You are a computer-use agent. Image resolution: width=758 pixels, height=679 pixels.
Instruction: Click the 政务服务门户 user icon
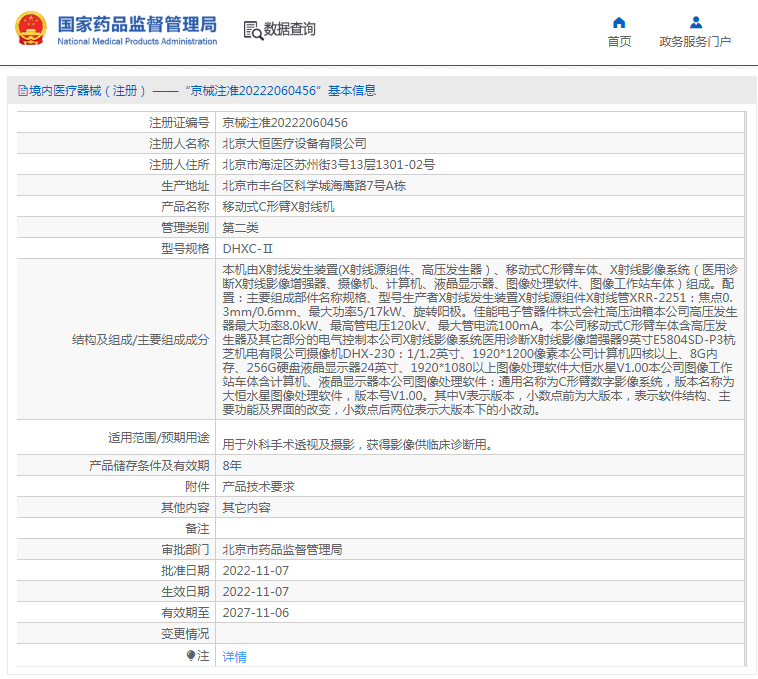point(696,23)
